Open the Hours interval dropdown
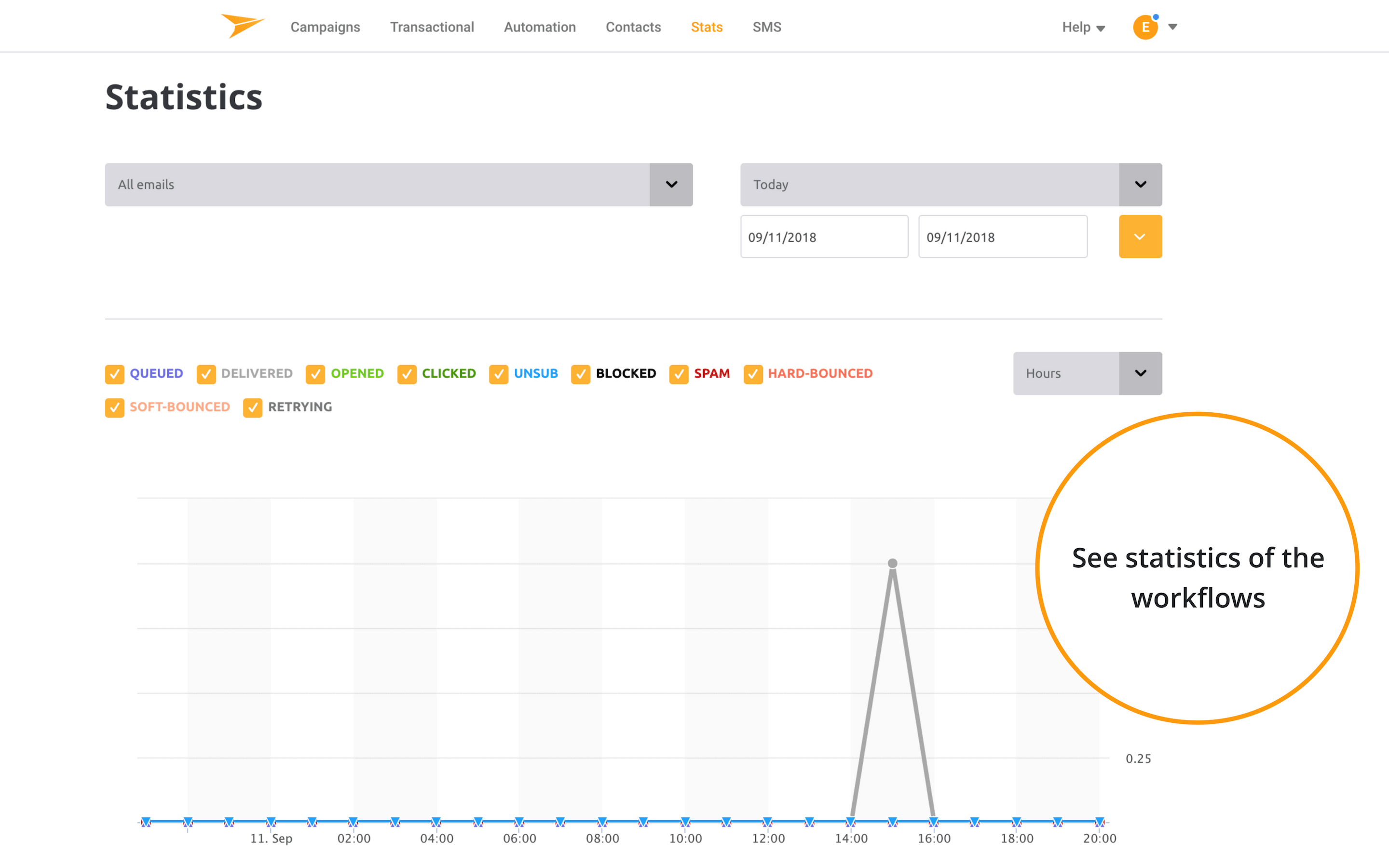The height and width of the screenshot is (868, 1389). pyautogui.click(x=1140, y=373)
